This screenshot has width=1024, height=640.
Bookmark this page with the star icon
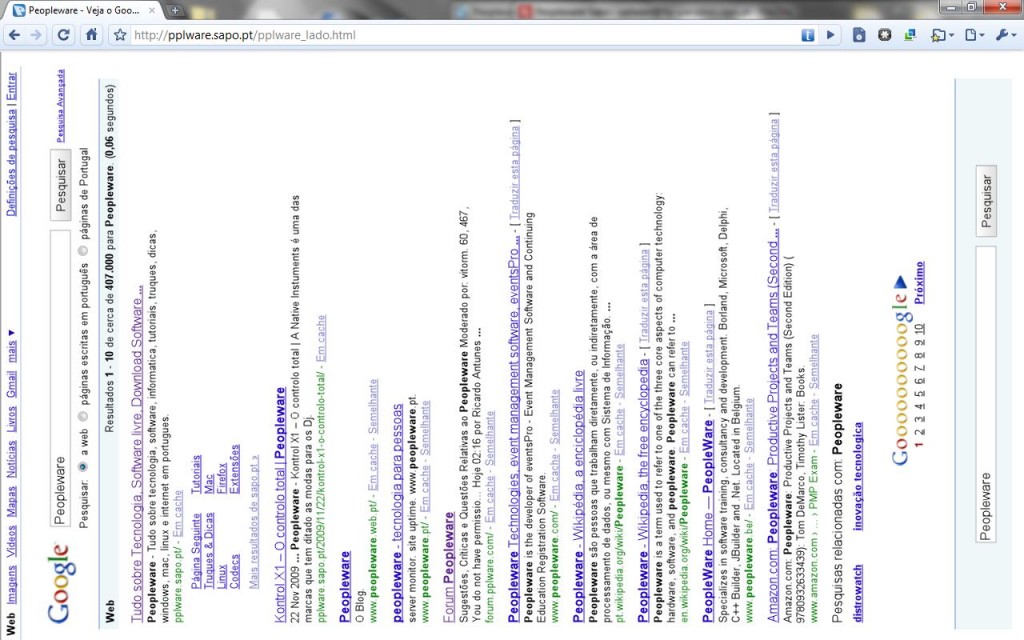120,35
